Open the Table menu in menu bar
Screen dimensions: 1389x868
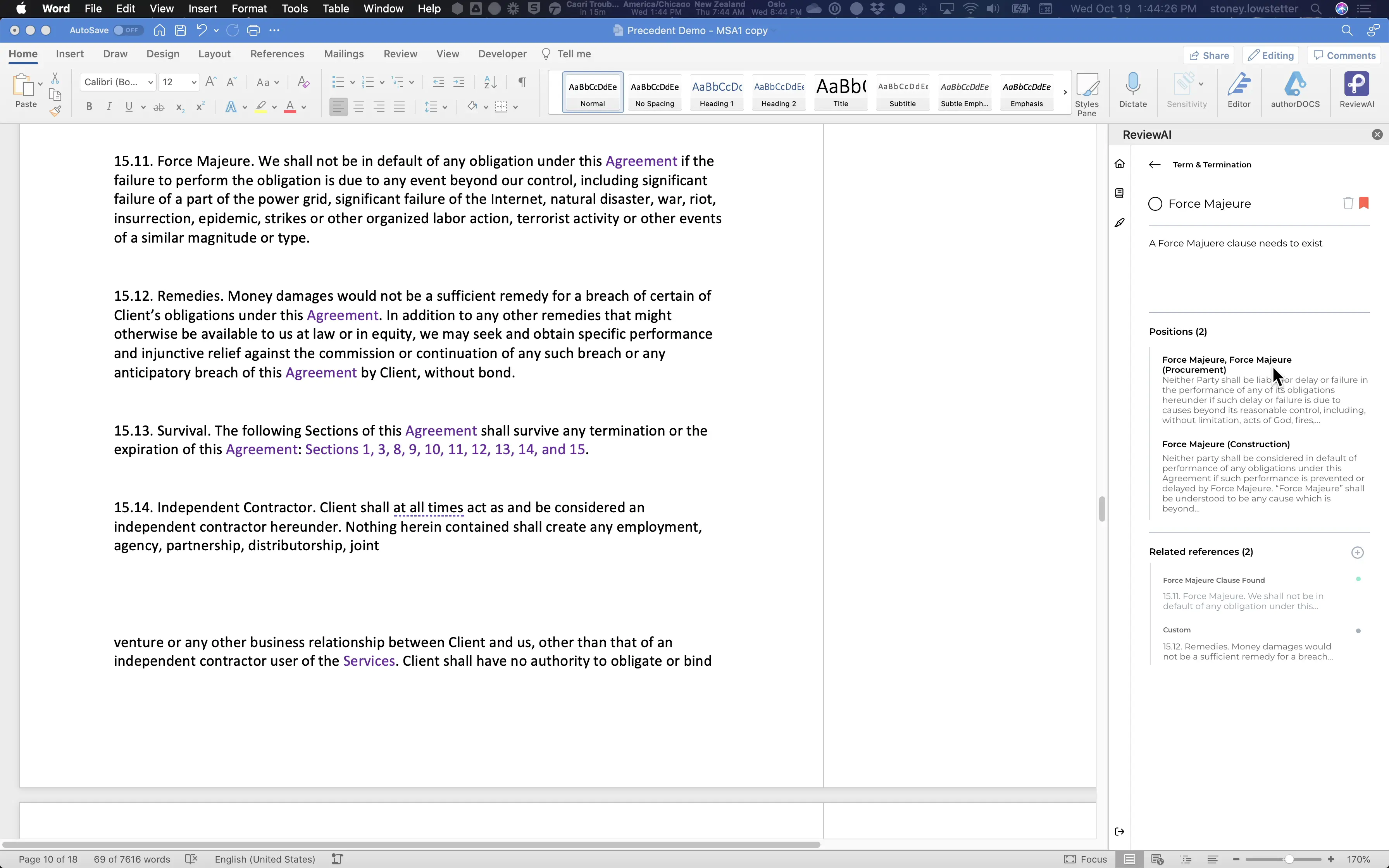[336, 9]
